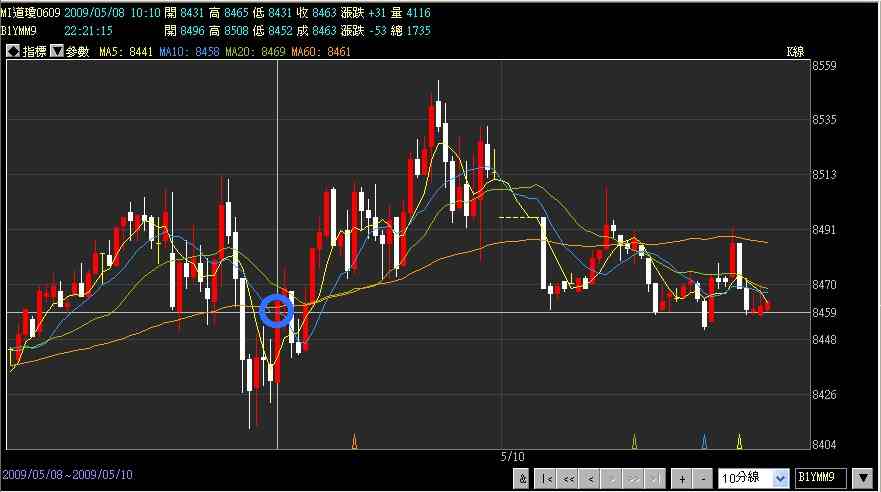The height and width of the screenshot is (492, 881).
Task: Open the black triangle menu beside B1YMM9
Action: pyautogui.click(x=864, y=479)
